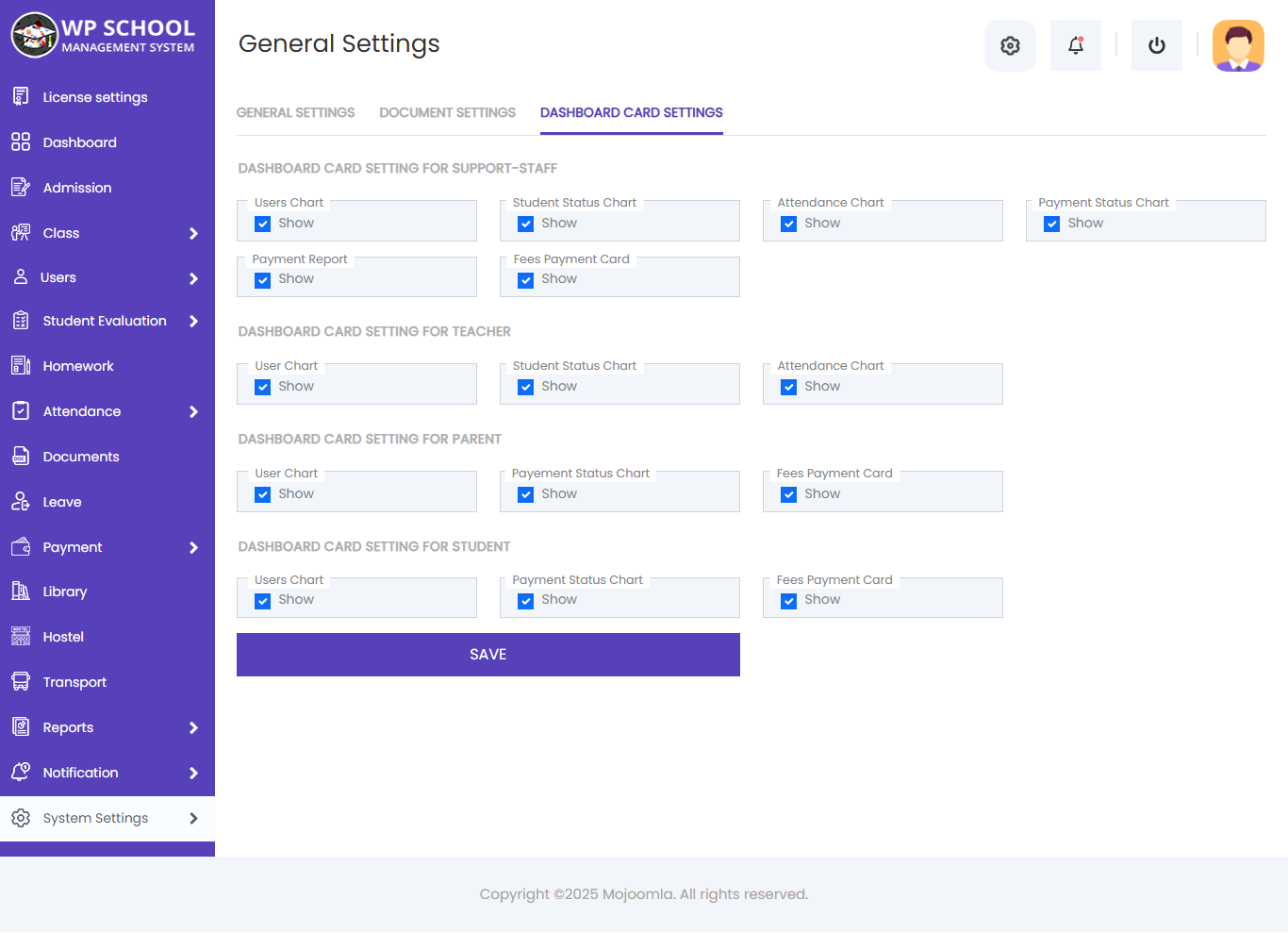Click Dashboard Card Setting For Teacher heading
1288x933 pixels.
[x=374, y=331]
